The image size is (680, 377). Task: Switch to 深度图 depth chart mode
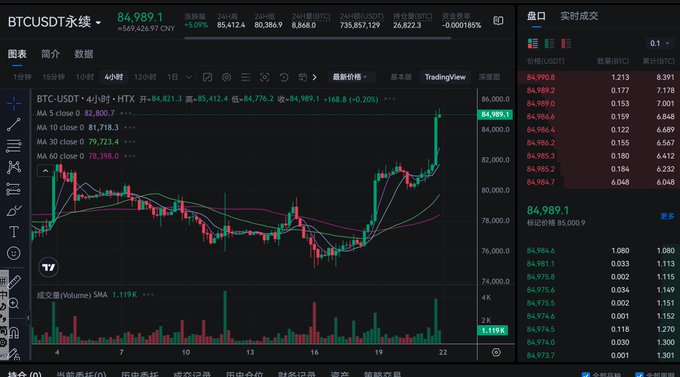click(489, 77)
